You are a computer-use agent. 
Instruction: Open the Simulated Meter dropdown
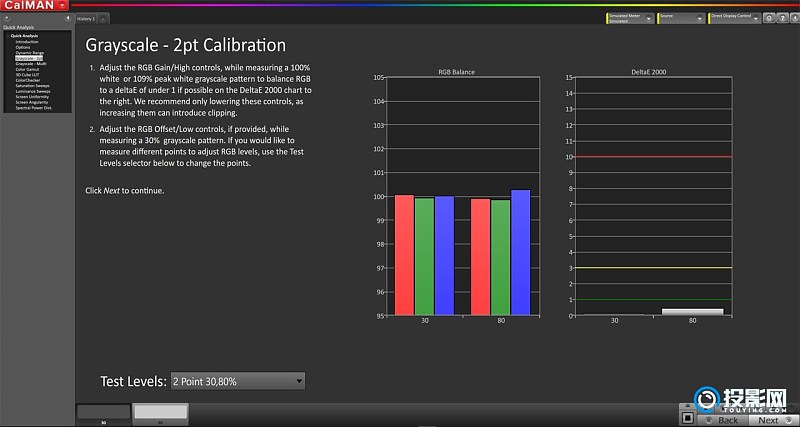point(630,18)
